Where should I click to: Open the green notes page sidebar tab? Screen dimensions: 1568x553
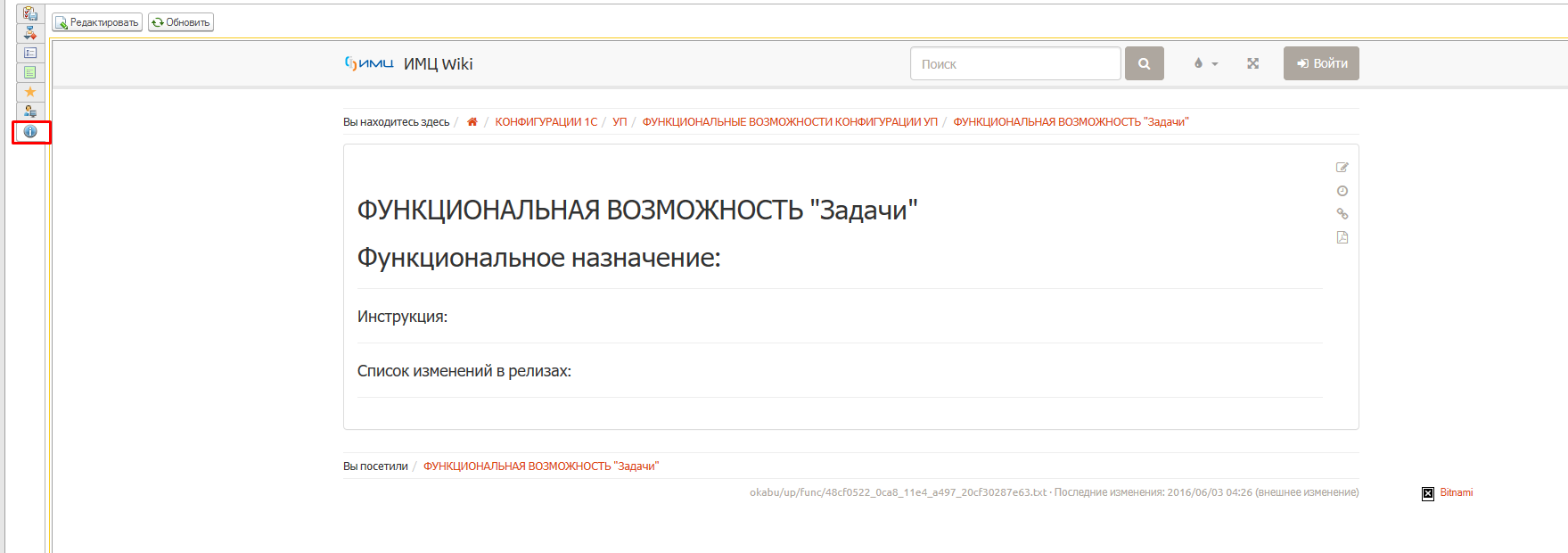[30, 72]
